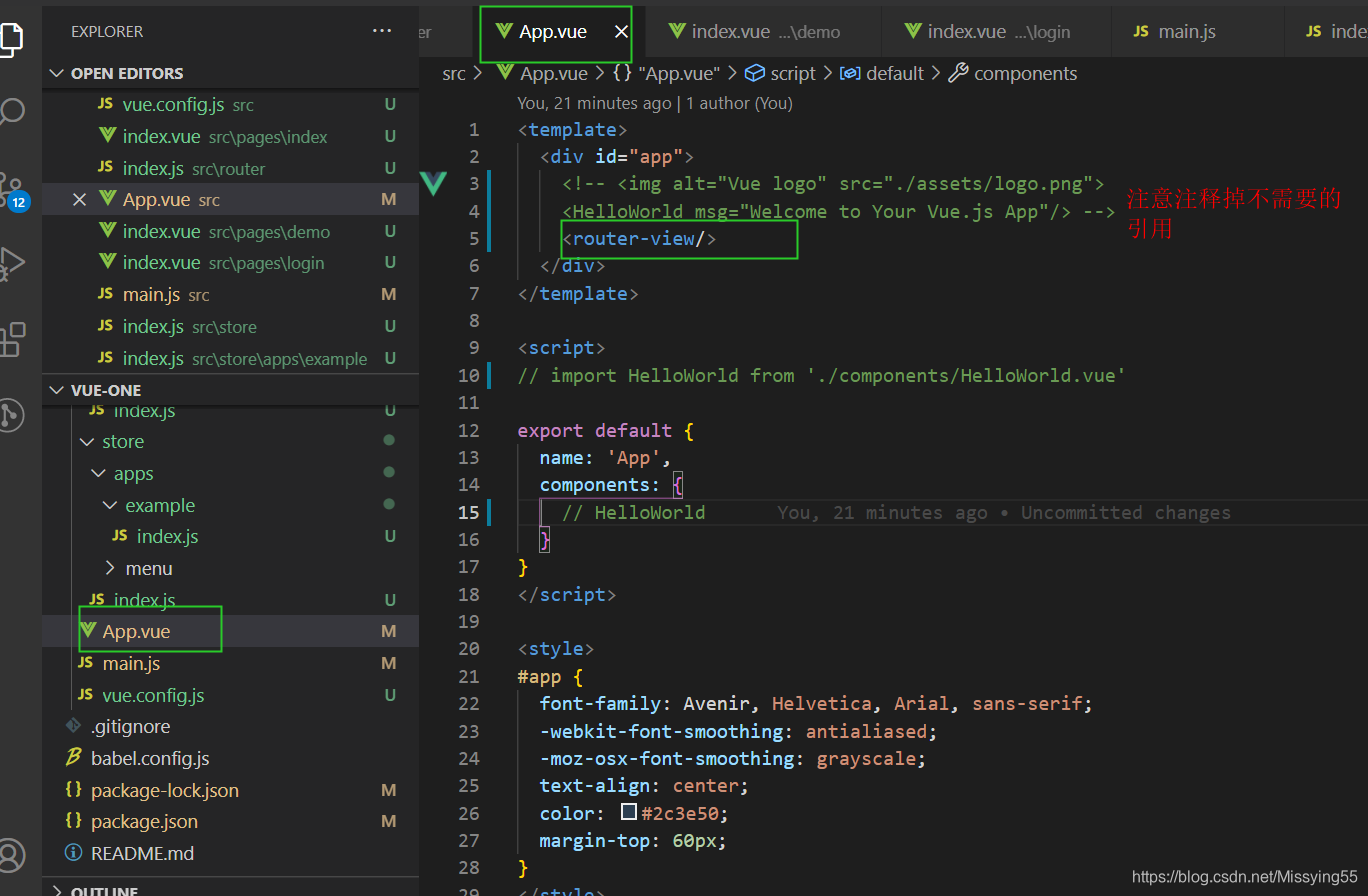The image size is (1368, 896).
Task: Click the components breadcrumb segment
Action: (1013, 74)
